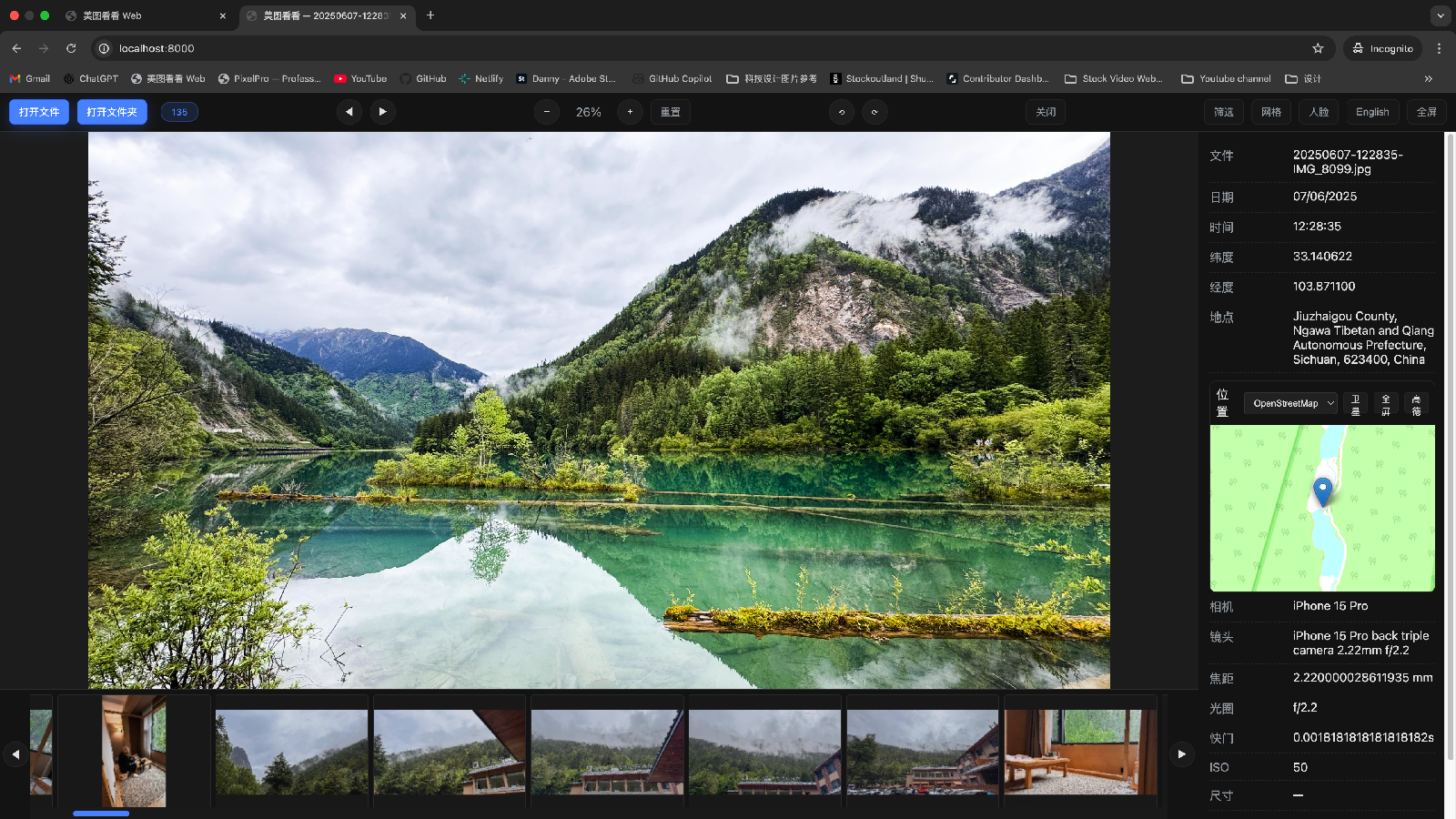Bookmark this page with star icon

pos(1318,48)
